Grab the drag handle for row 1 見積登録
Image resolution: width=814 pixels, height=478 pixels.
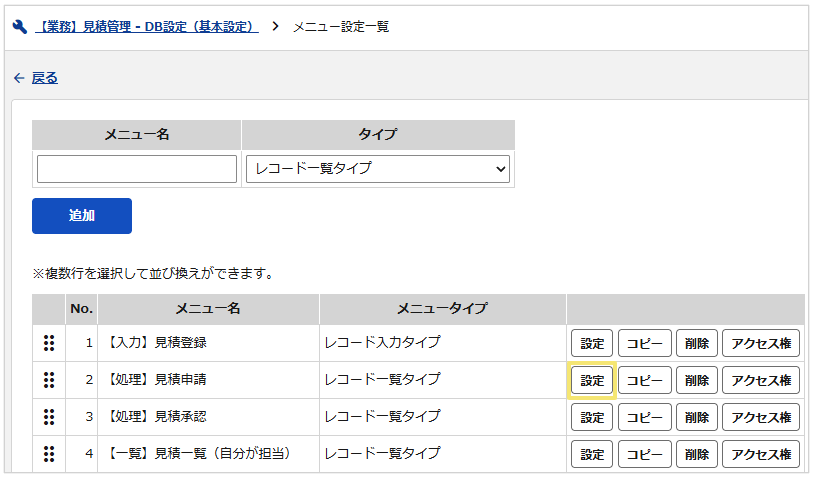tap(49, 343)
